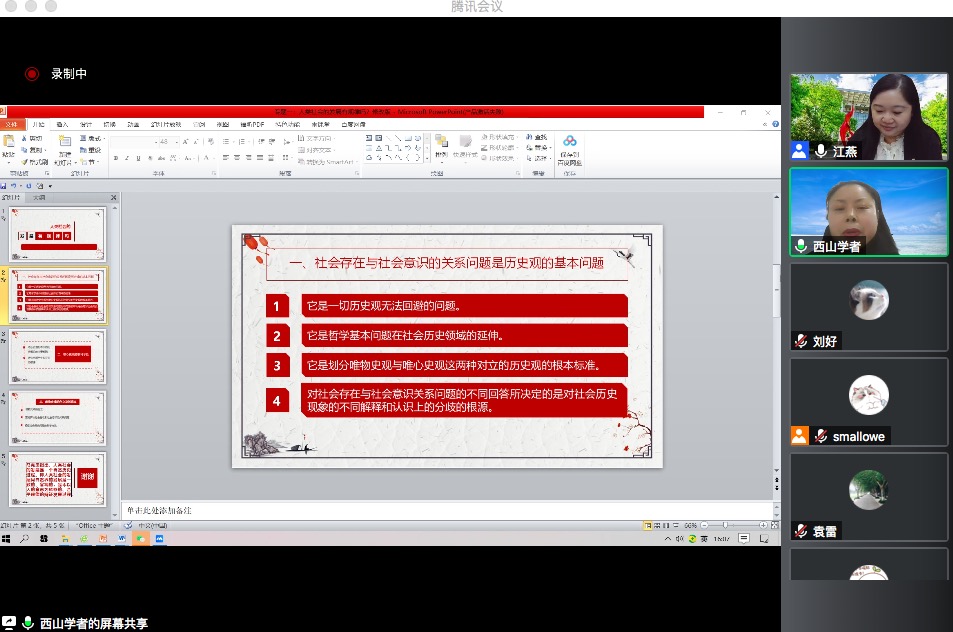The width and height of the screenshot is (953, 632).
Task: Click the Replace (替换) icon
Action: pos(536,148)
